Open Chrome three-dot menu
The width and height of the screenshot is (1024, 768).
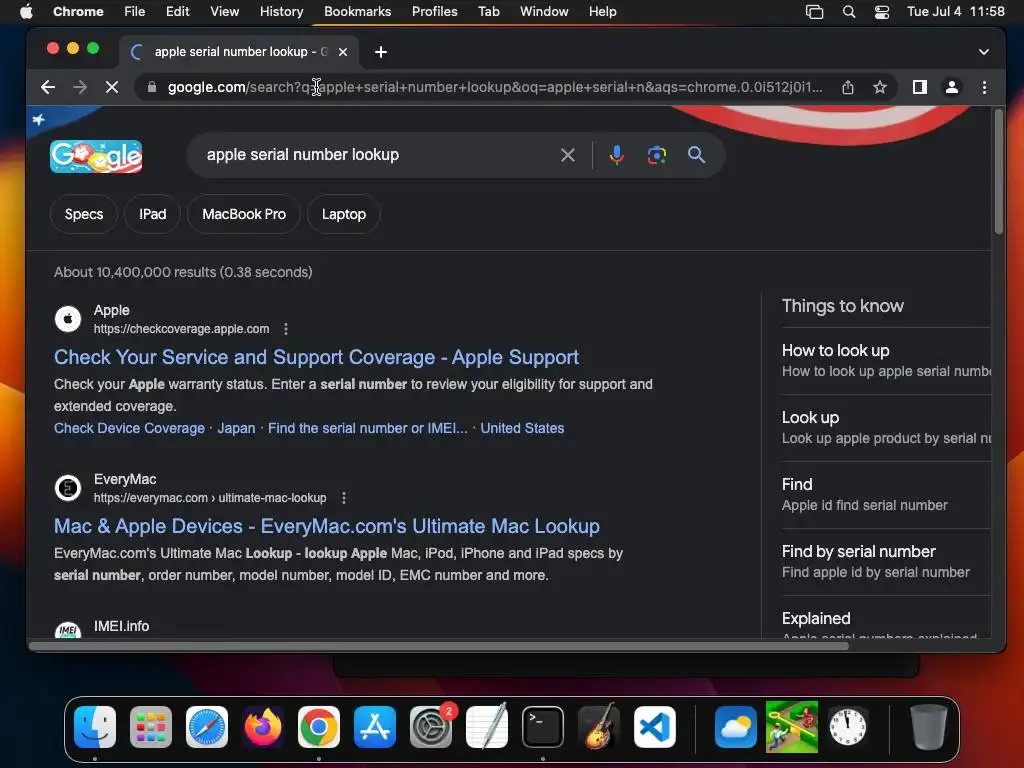click(984, 87)
